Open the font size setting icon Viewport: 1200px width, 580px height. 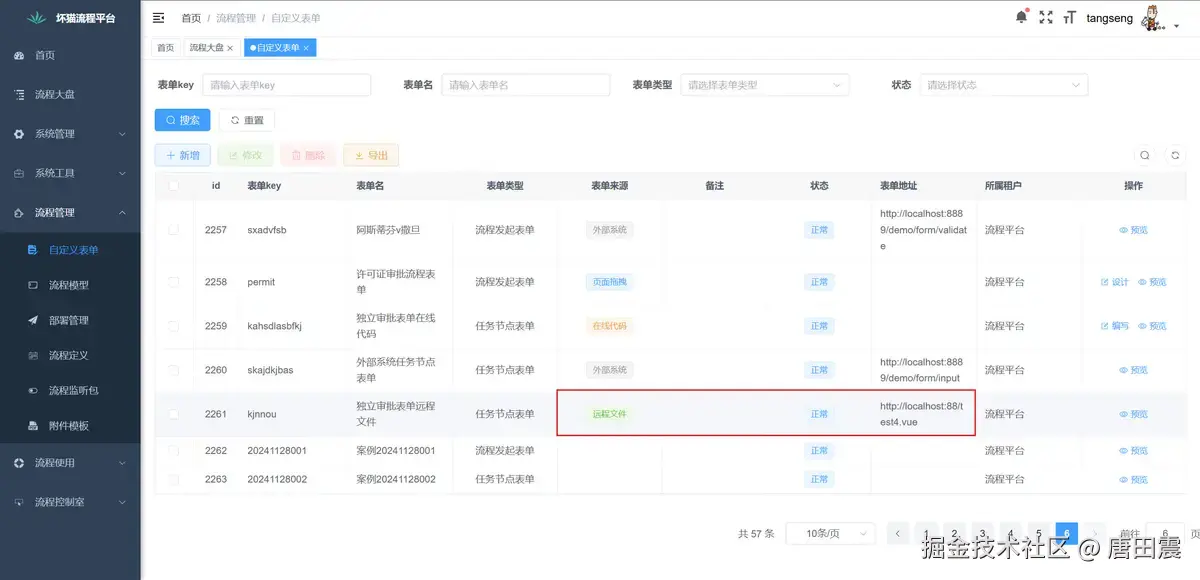(x=1070, y=17)
